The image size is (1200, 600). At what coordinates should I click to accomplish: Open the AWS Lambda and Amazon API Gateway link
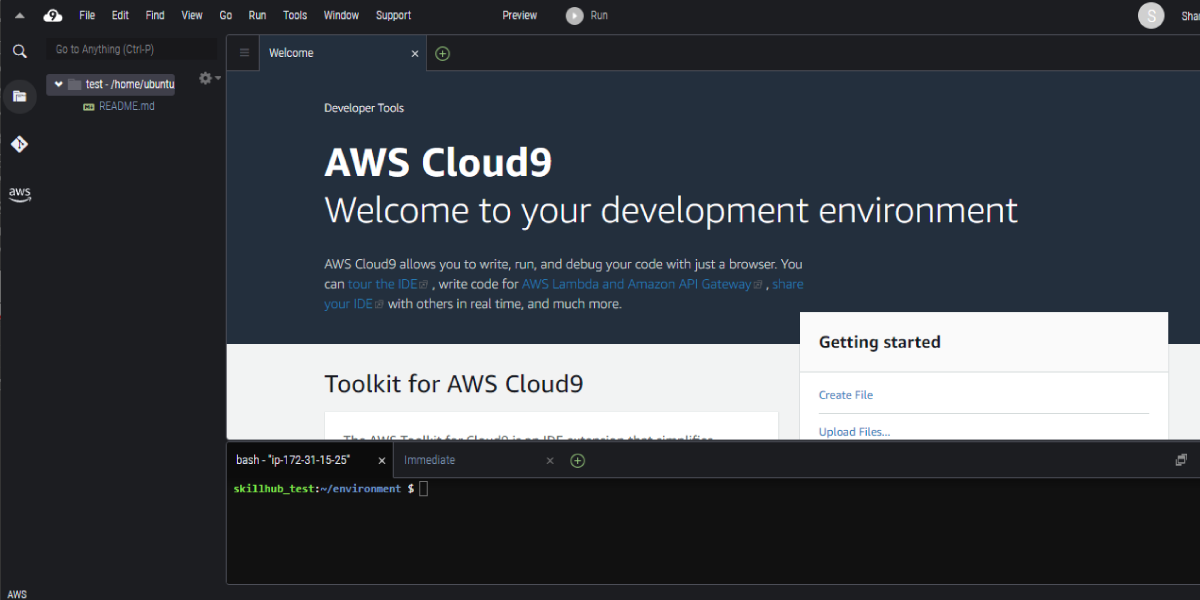click(x=642, y=284)
